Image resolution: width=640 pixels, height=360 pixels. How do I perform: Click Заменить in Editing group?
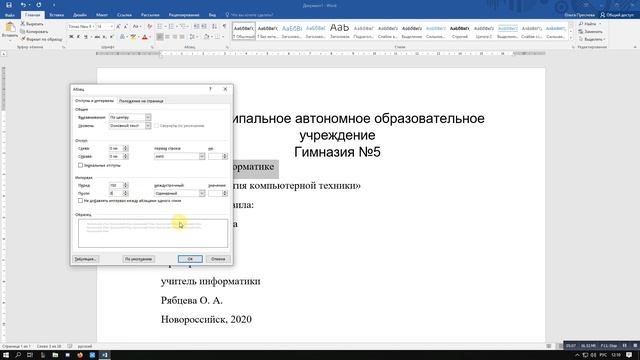click(x=590, y=31)
